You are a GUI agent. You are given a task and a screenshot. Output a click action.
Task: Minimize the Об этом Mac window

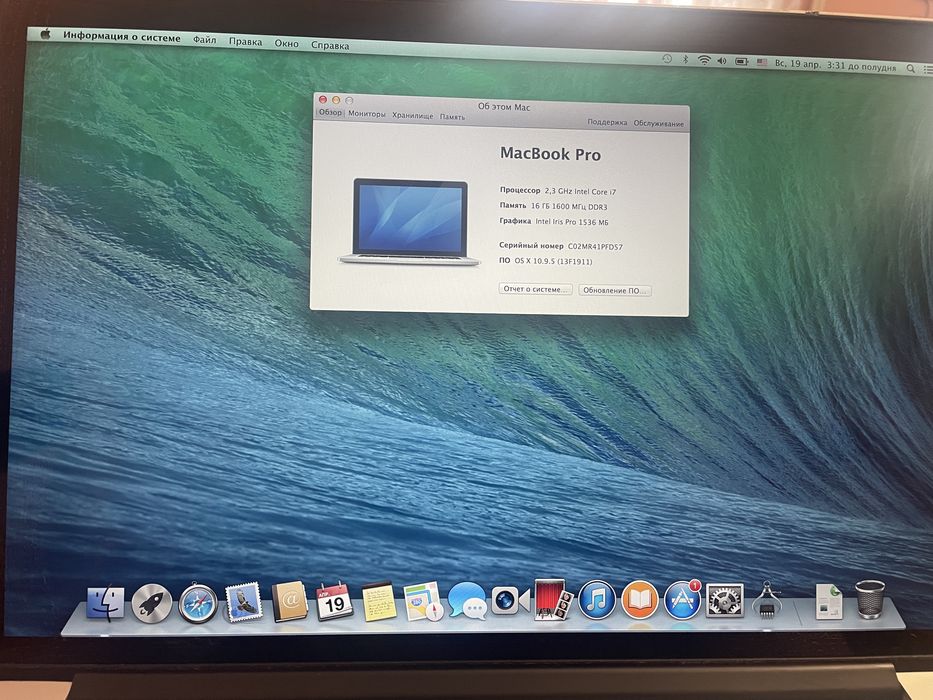pos(336,100)
